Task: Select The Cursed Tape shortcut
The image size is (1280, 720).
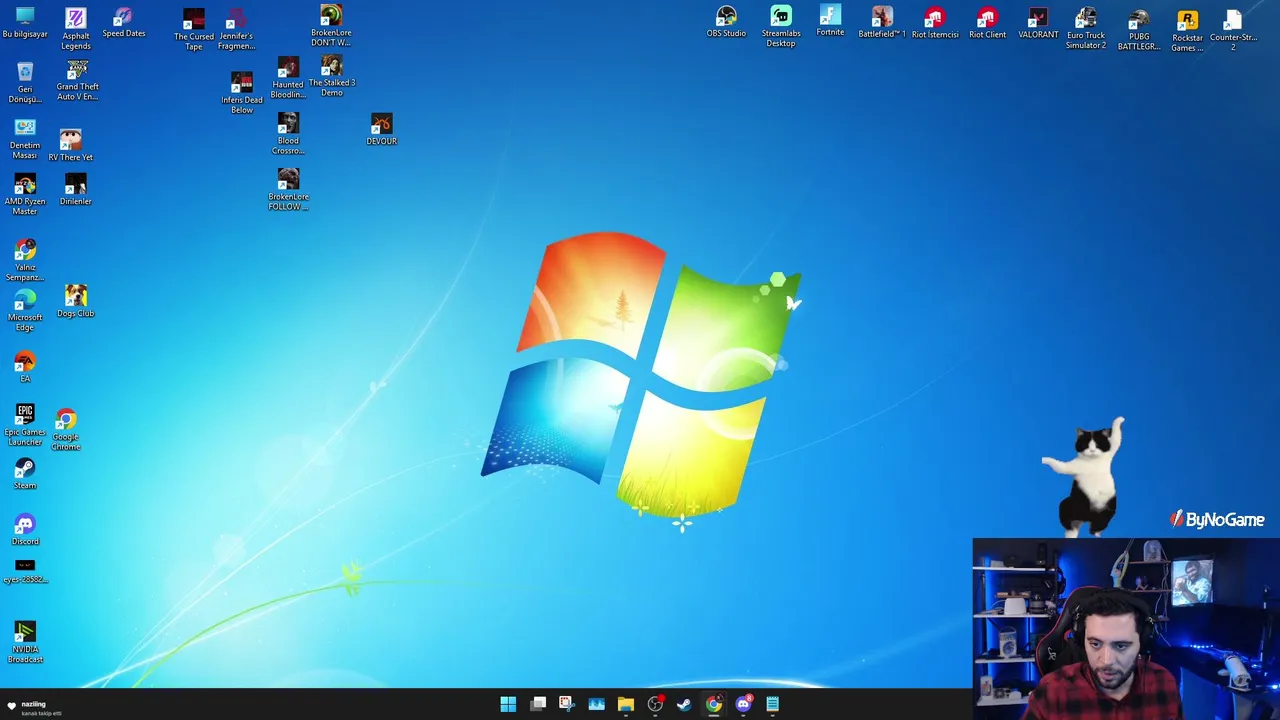Action: tap(194, 29)
